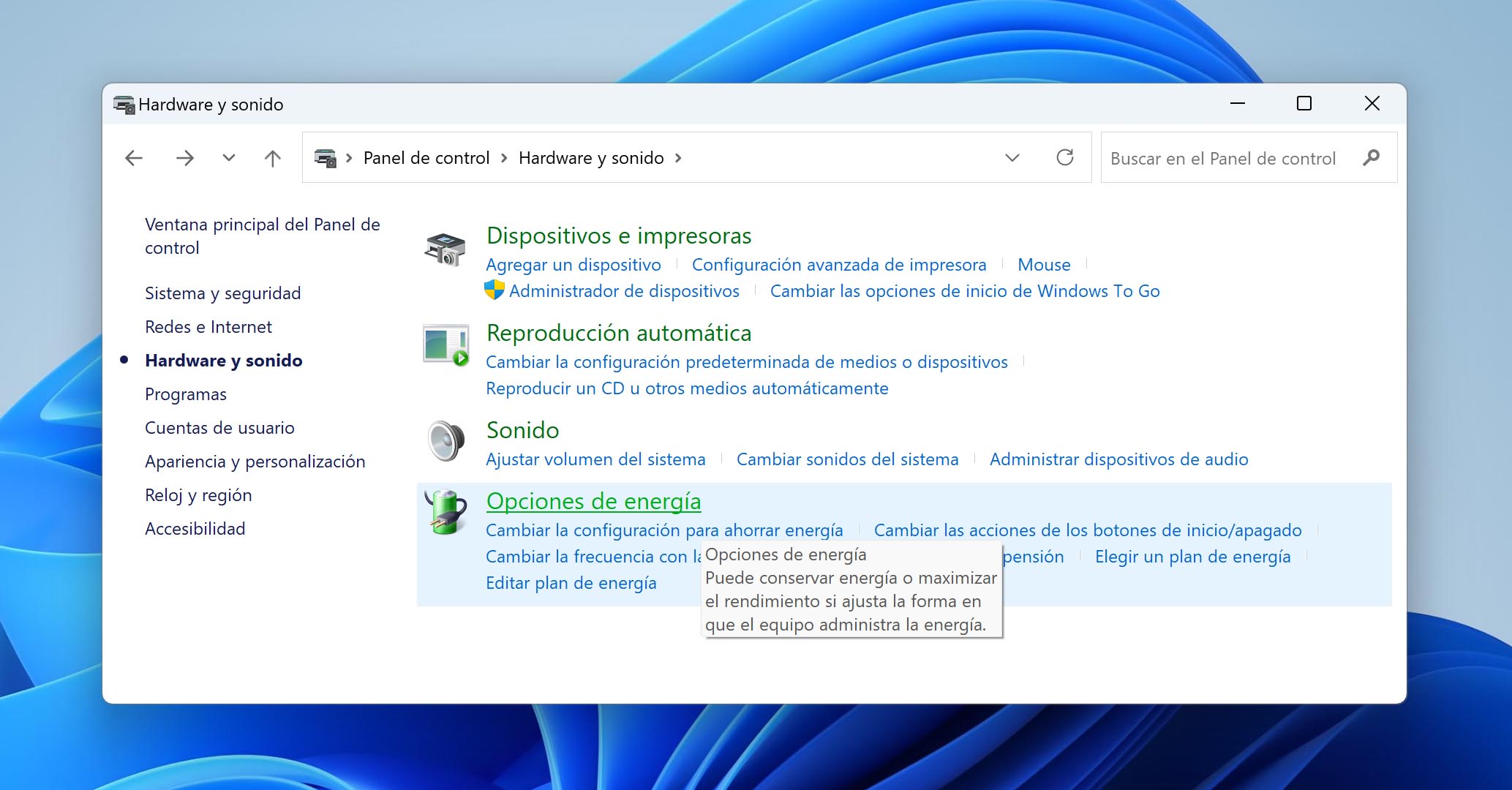Click Cambiar la configuración para ahorrar energía
Screen dimensions: 1512x790
point(664,530)
